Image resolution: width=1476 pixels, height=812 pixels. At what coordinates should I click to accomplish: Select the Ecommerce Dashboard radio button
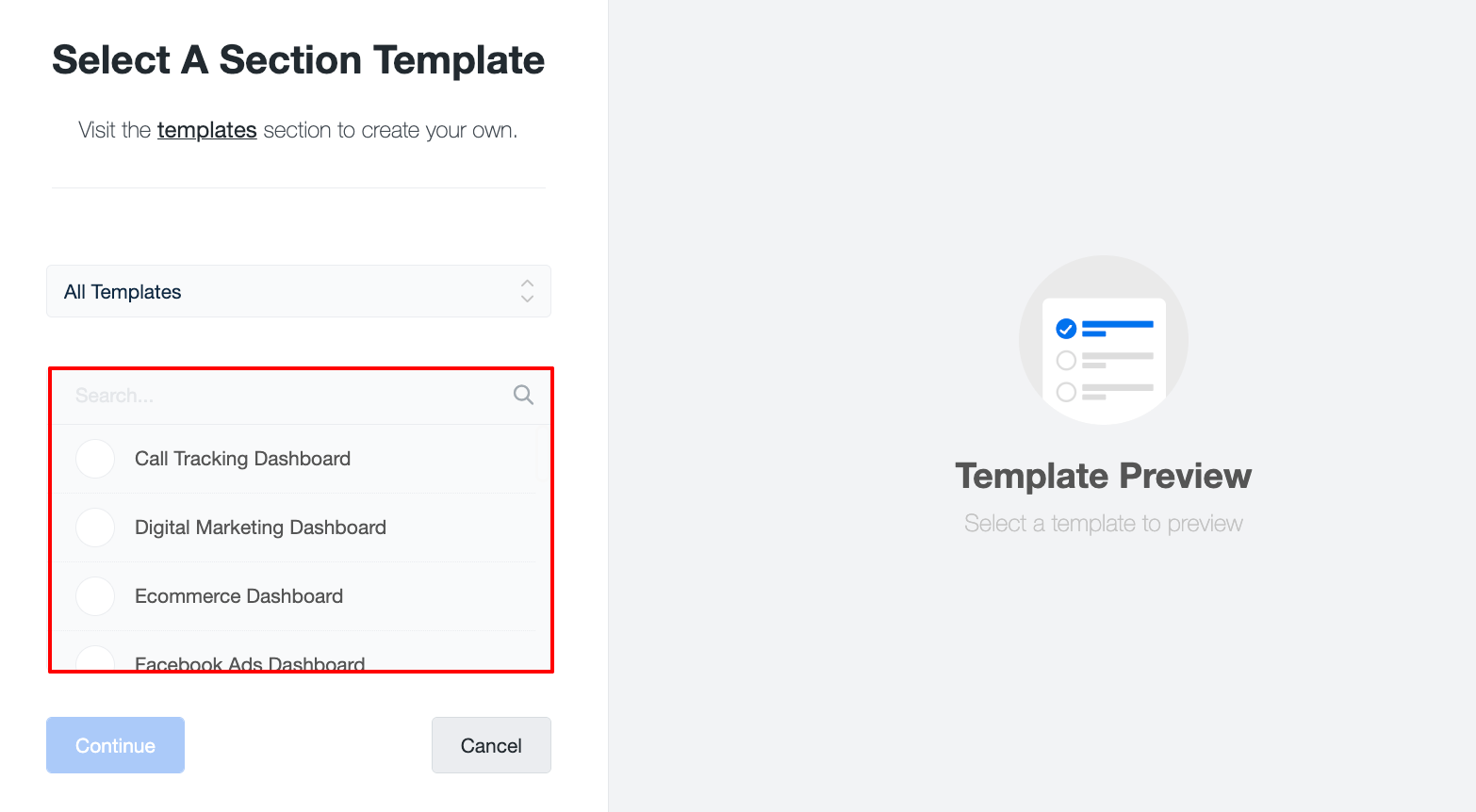pos(94,596)
